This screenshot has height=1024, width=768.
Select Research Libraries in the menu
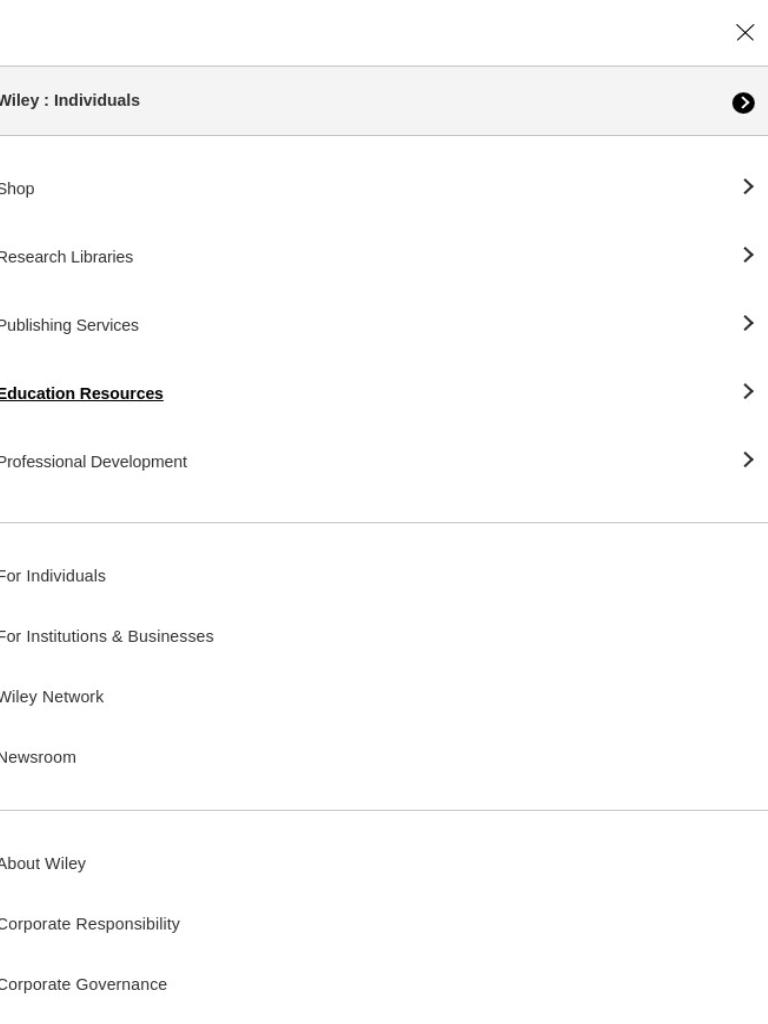pos(66,257)
